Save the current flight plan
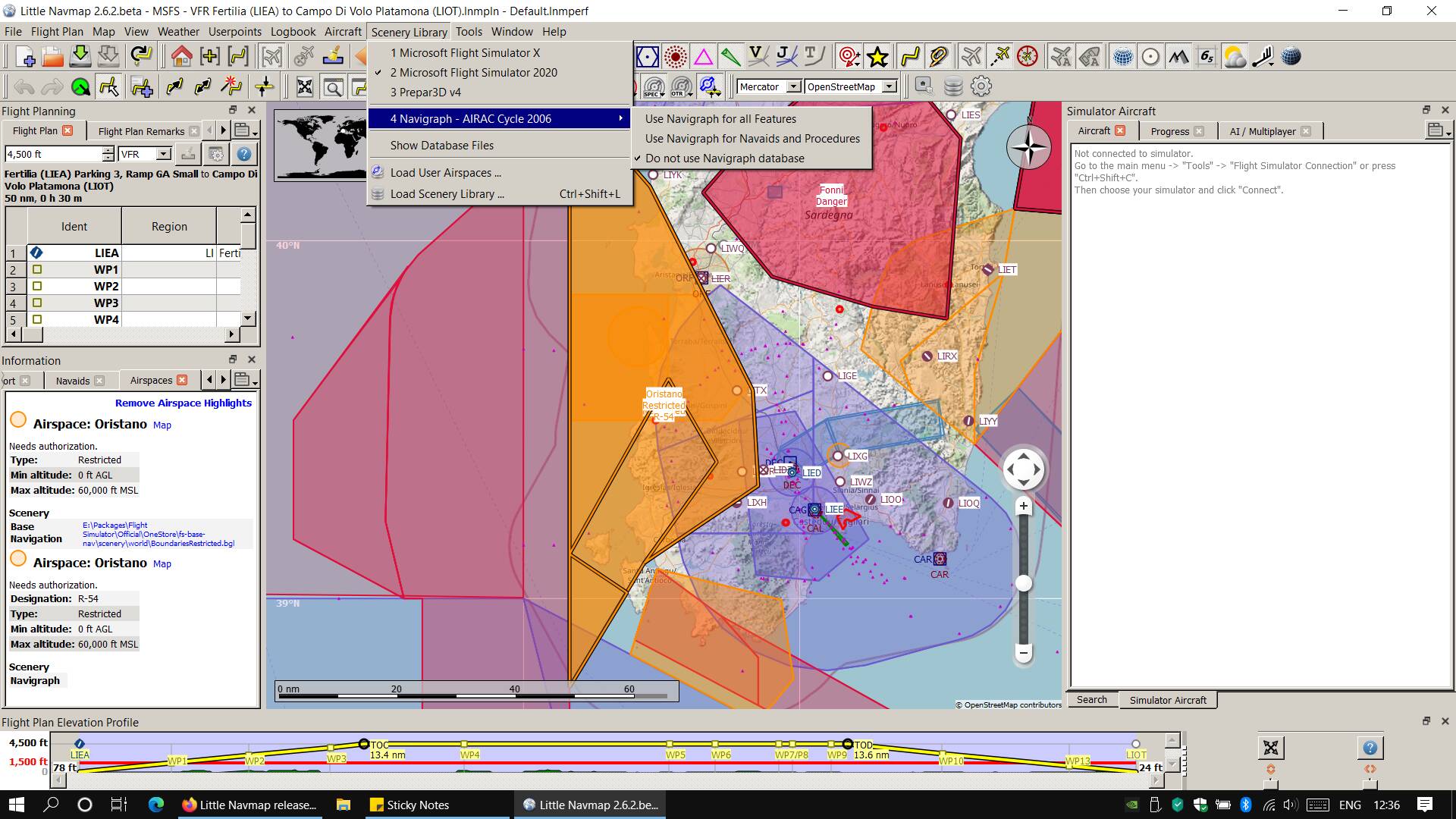This screenshot has width=1456, height=819. (x=80, y=57)
